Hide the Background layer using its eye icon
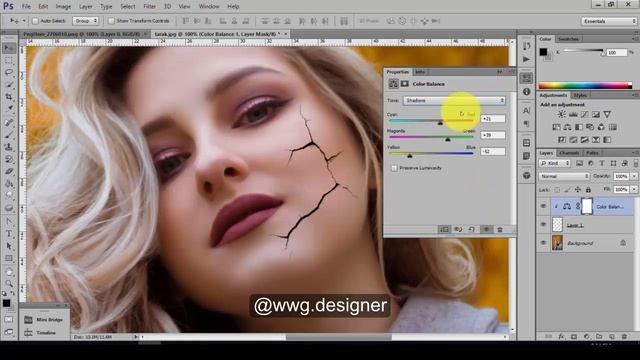 pos(543,243)
